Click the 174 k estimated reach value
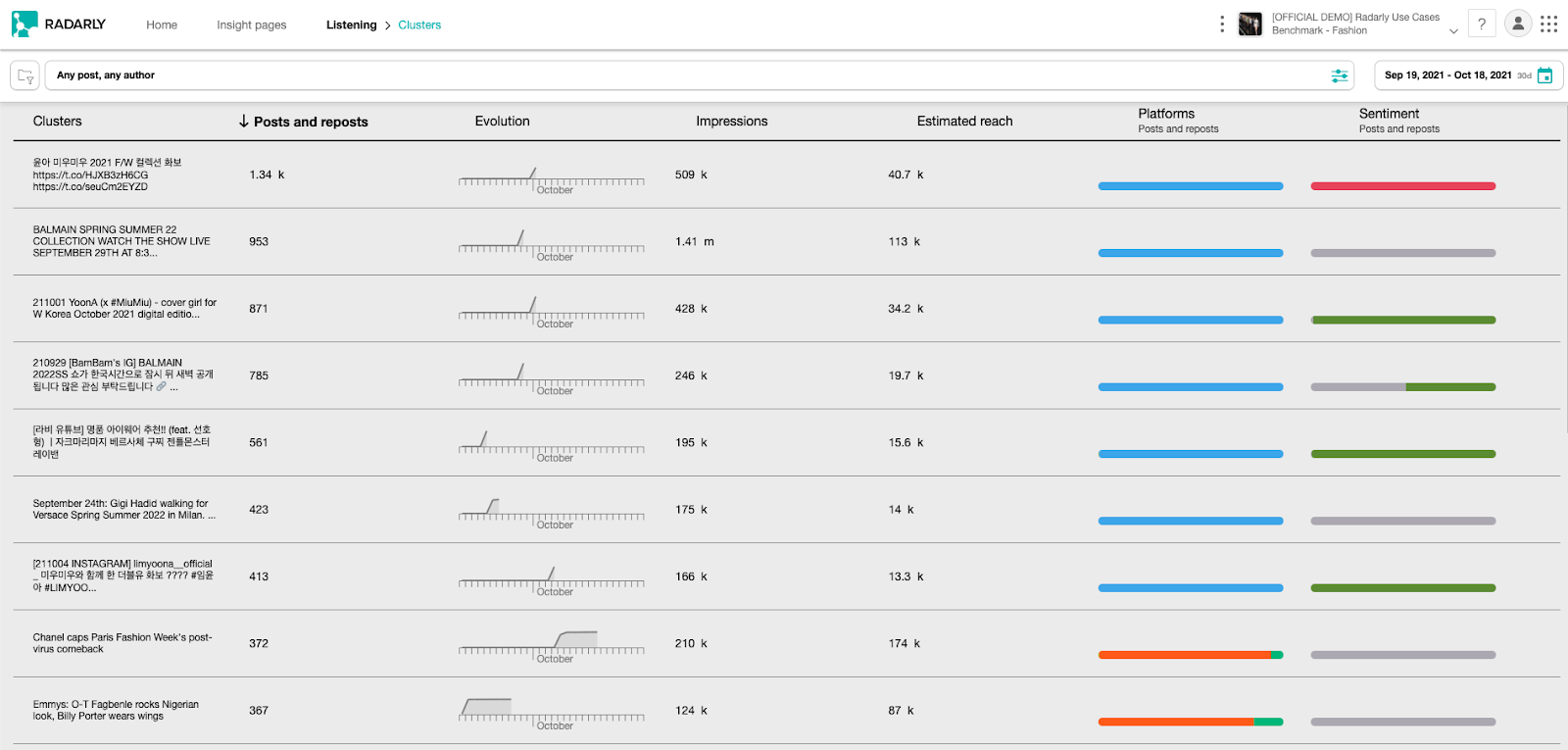The height and width of the screenshot is (750, 1568). pyautogui.click(x=905, y=643)
